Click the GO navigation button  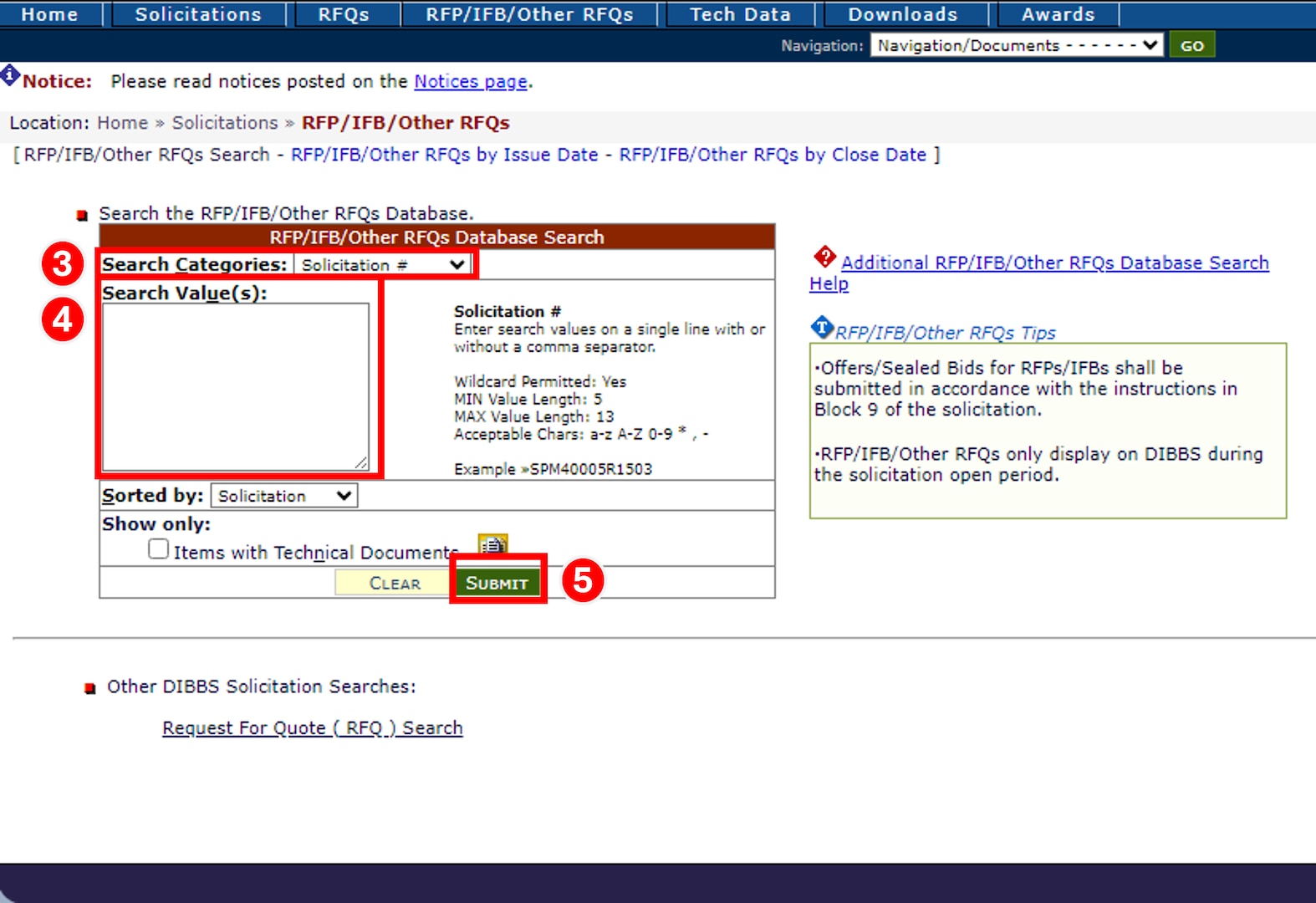coord(1191,45)
